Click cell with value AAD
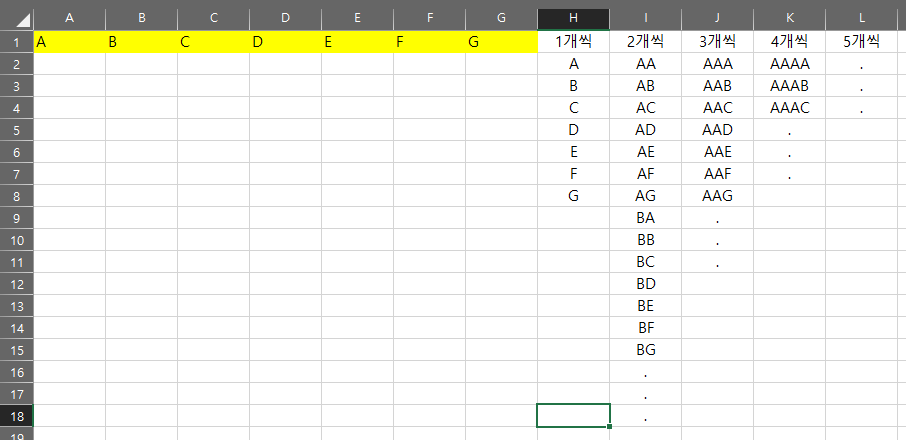Viewport: 906px width, 440px height. (717, 130)
